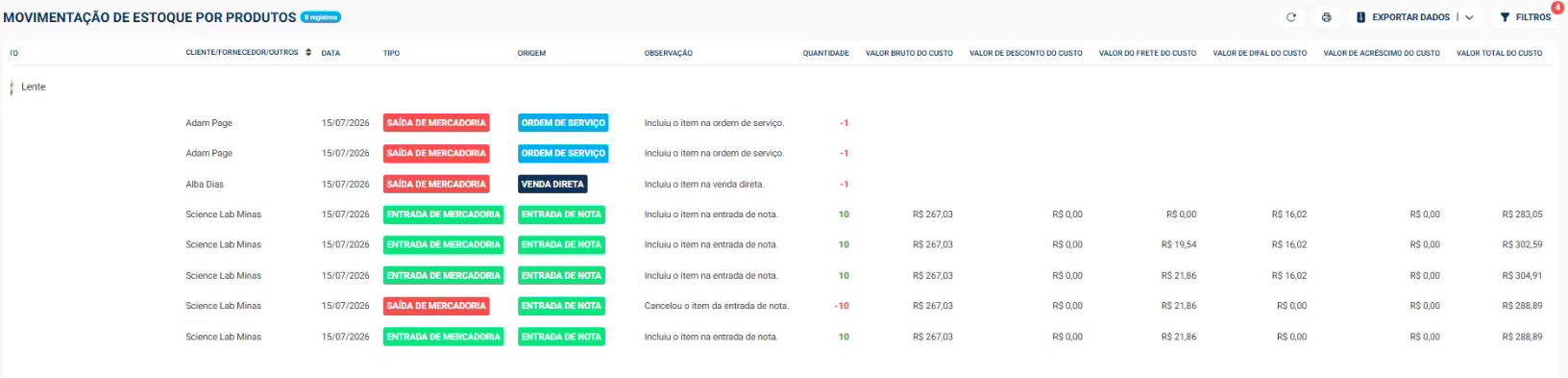The image size is (1568, 378).
Task: Click the Tipo column header
Action: 391,53
